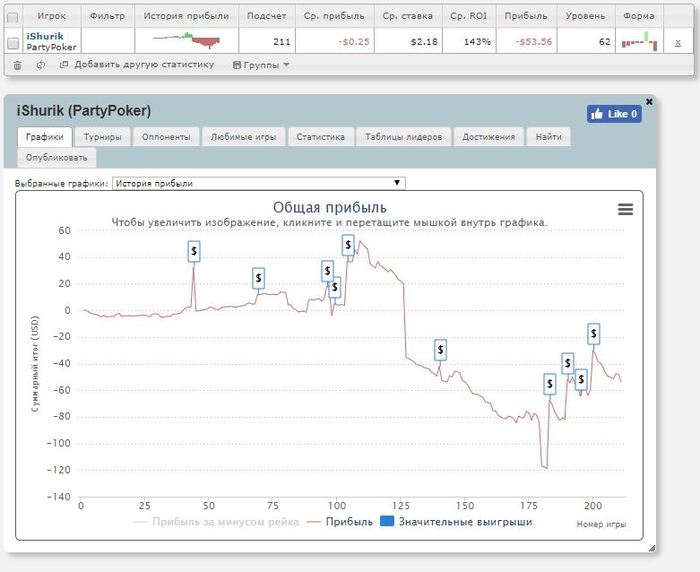Select the Статистика tab
Image resolution: width=700 pixels, height=572 pixels.
click(x=321, y=137)
